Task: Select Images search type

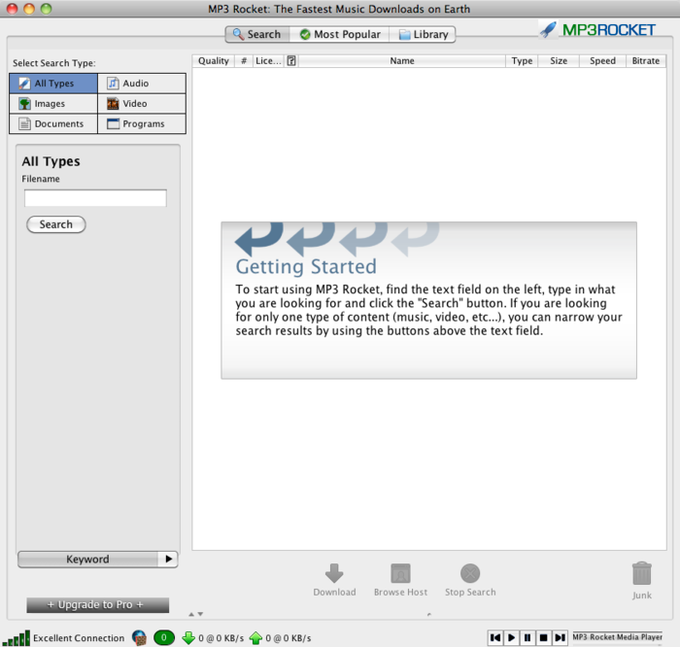Action: click(54, 104)
